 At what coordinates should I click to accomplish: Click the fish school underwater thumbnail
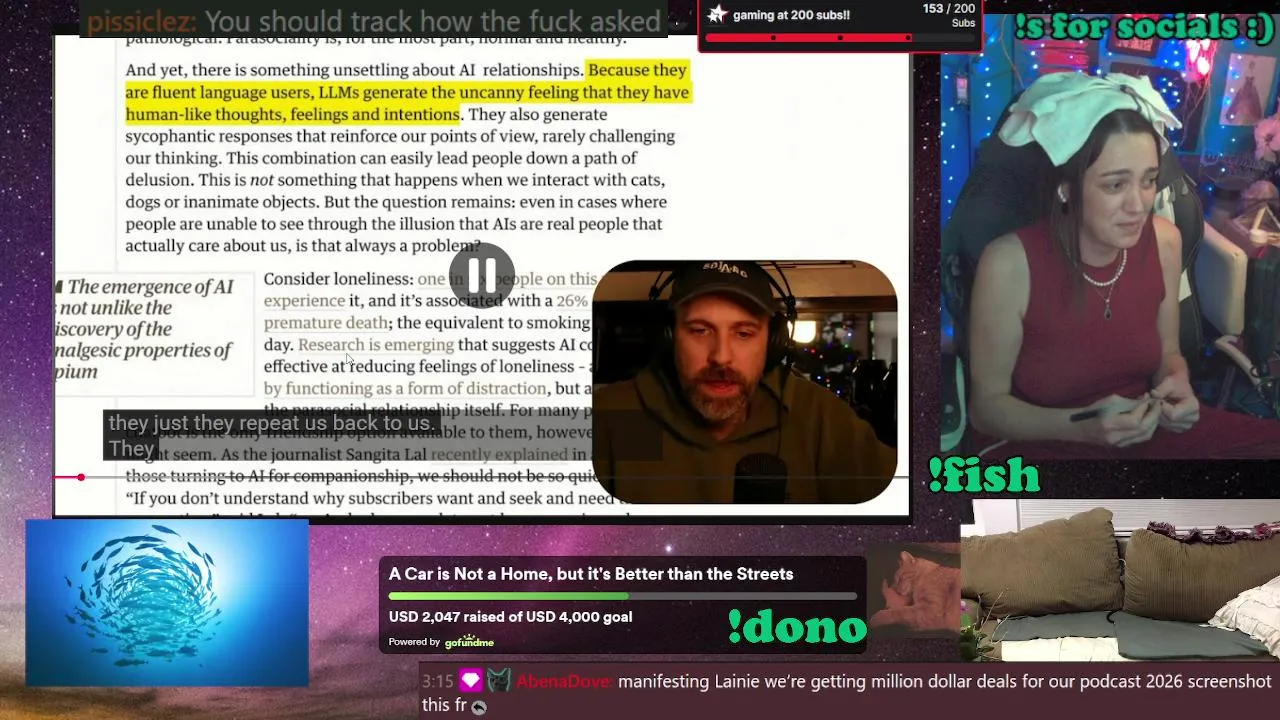click(167, 603)
